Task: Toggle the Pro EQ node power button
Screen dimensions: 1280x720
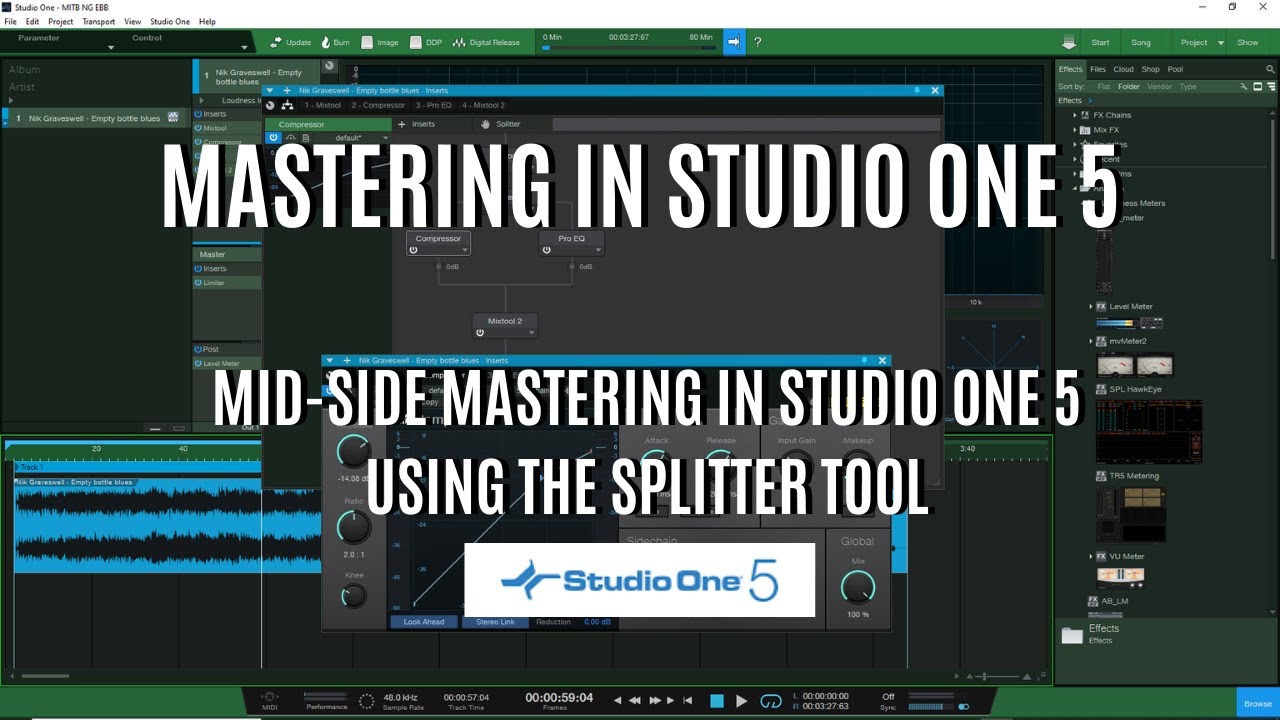Action: (546, 250)
